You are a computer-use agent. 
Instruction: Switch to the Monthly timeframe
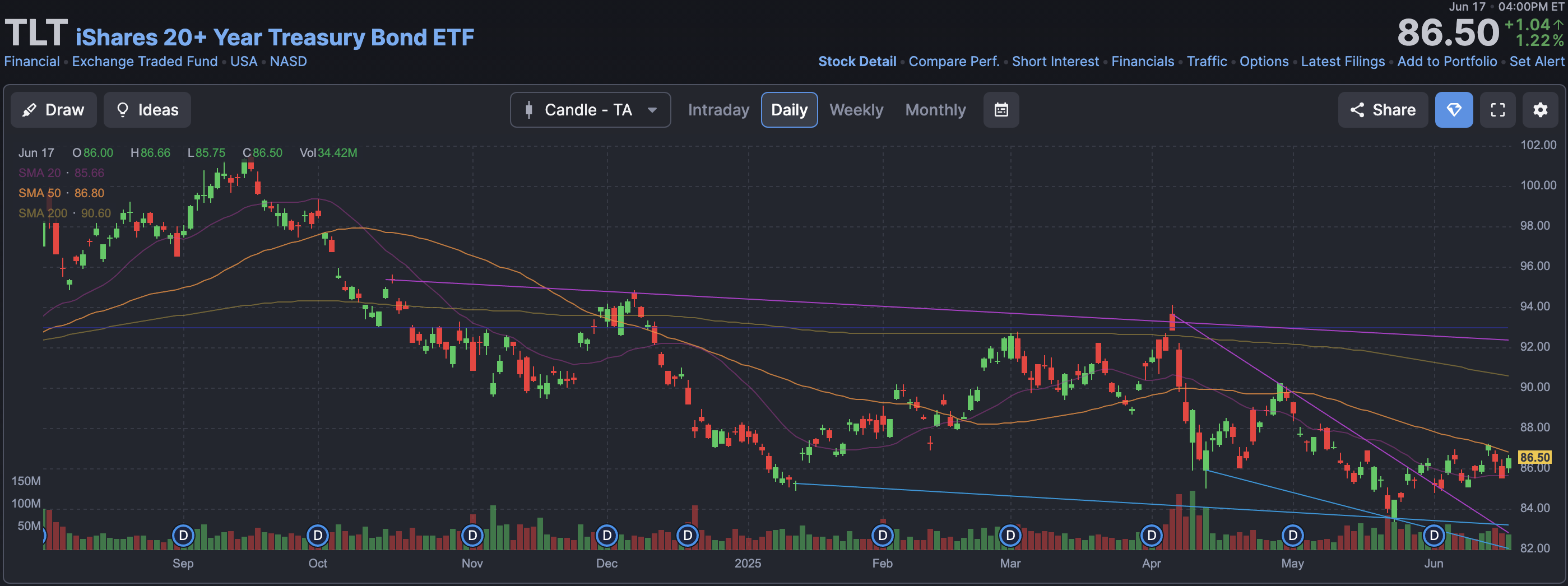(935, 110)
